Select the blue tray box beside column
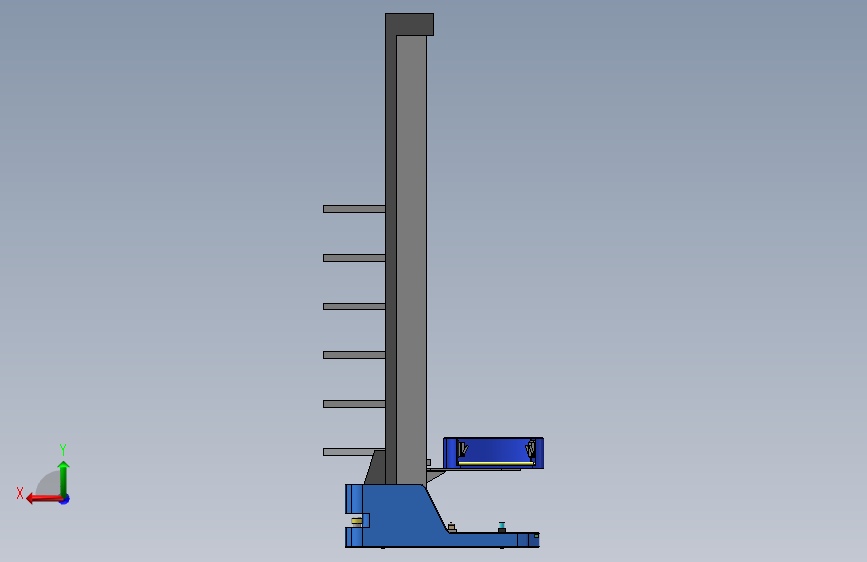The image size is (867, 562). tap(493, 453)
